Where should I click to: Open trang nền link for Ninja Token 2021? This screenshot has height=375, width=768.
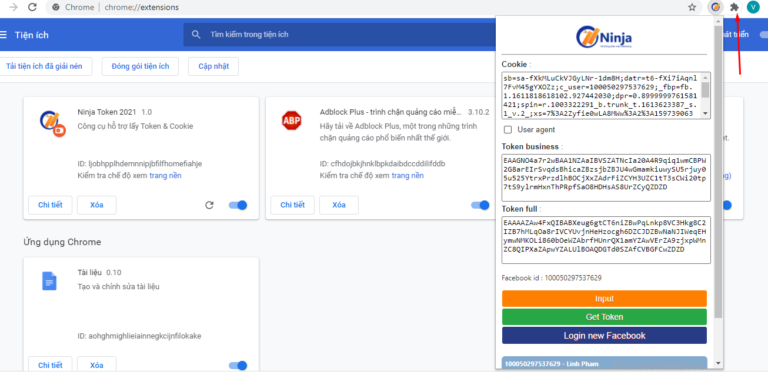166,175
